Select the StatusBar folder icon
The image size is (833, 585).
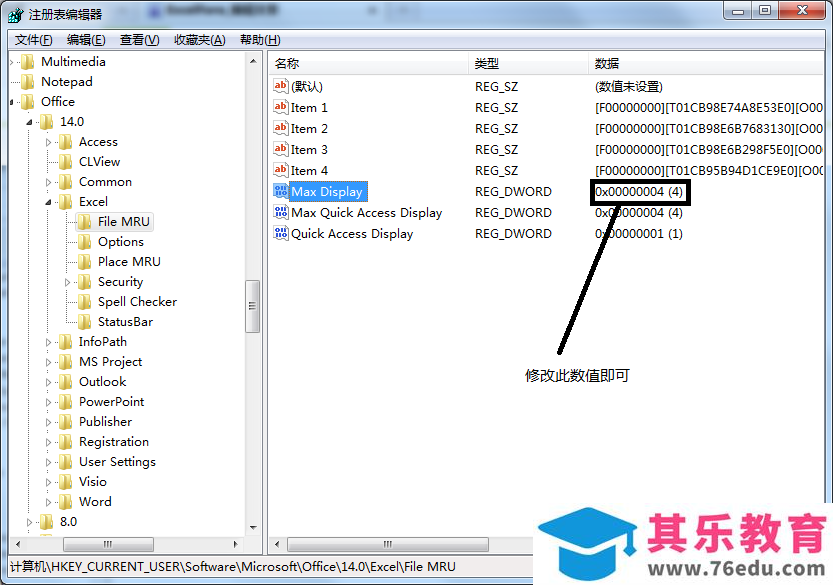pyautogui.click(x=85, y=322)
